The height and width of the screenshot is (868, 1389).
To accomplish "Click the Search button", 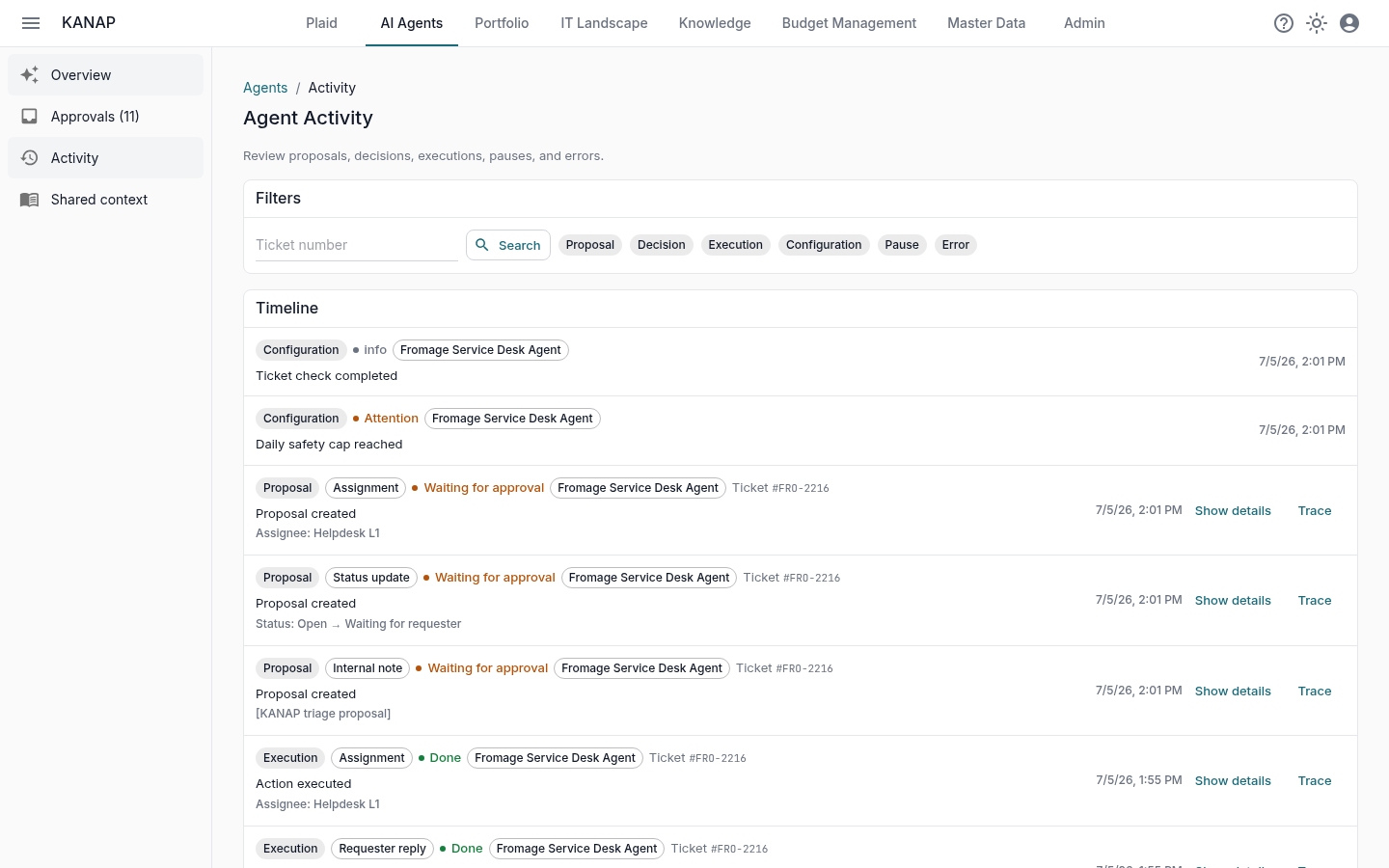I will (x=508, y=245).
